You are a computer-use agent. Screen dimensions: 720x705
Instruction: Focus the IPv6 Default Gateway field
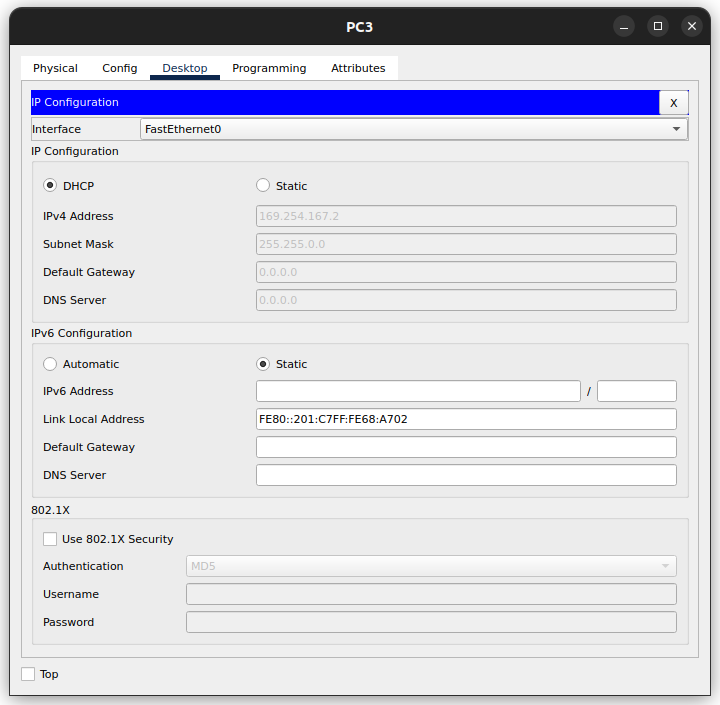tap(466, 447)
